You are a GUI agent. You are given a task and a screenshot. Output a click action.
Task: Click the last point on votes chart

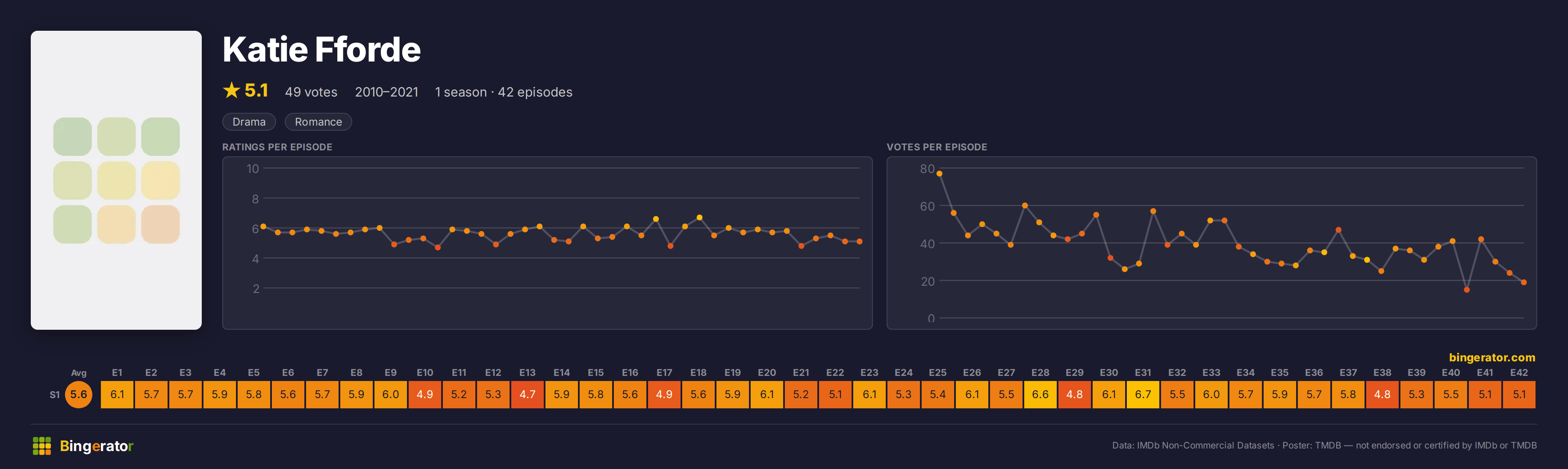(1524, 282)
